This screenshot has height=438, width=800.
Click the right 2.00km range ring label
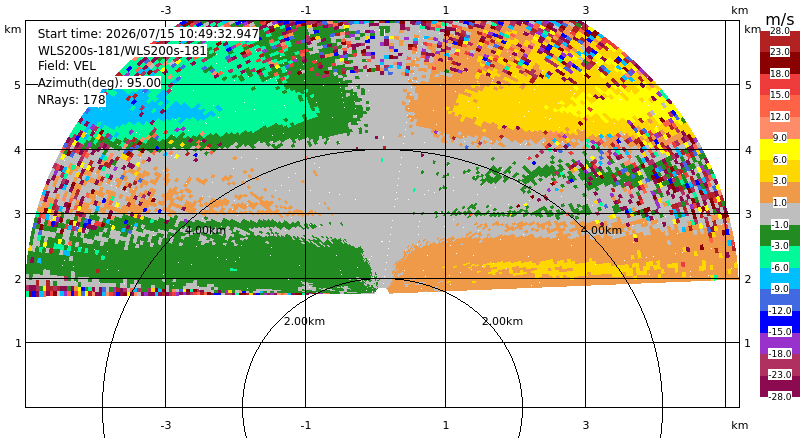pyautogui.click(x=503, y=321)
